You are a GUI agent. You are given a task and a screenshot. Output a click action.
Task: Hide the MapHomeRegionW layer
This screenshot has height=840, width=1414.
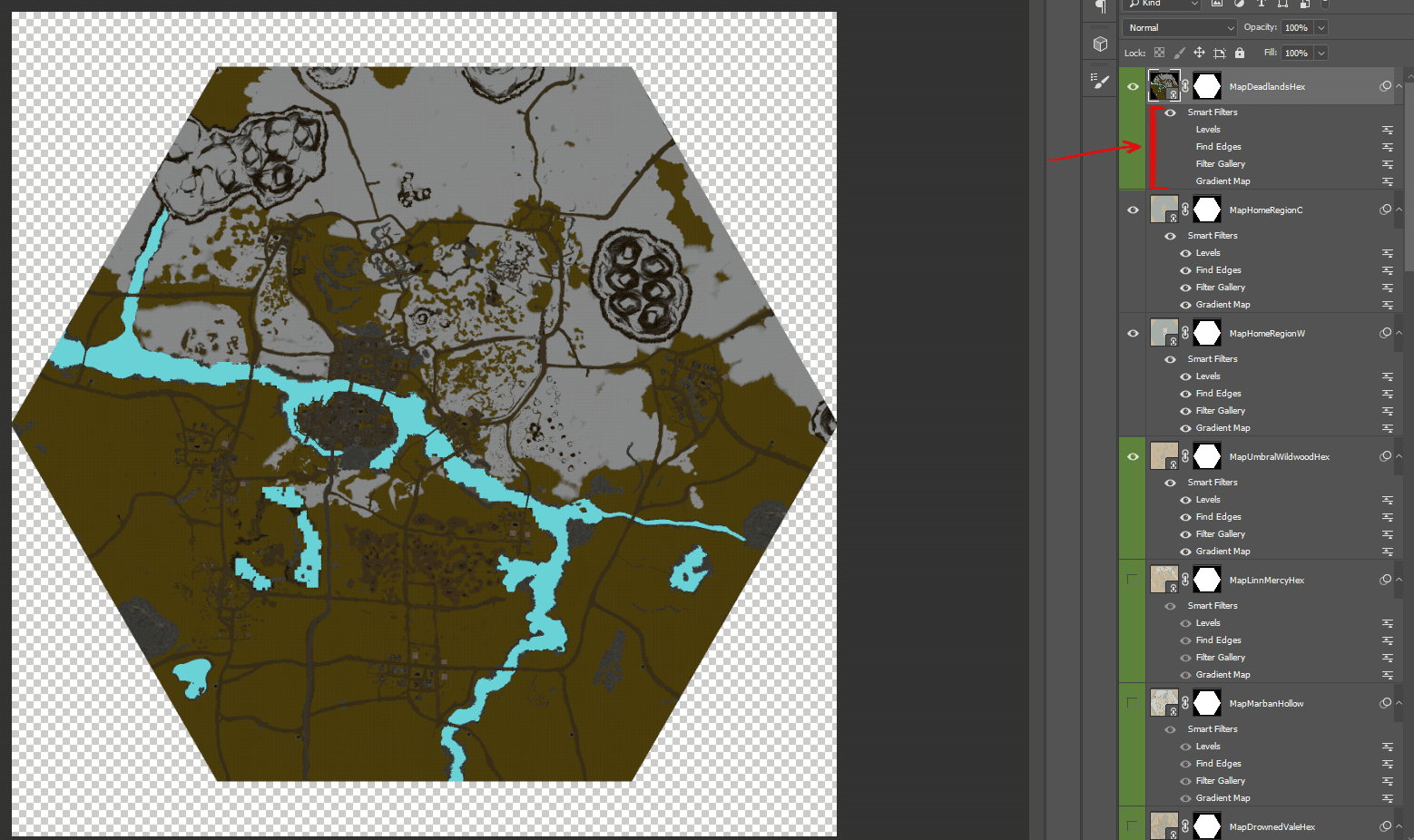click(x=1133, y=333)
